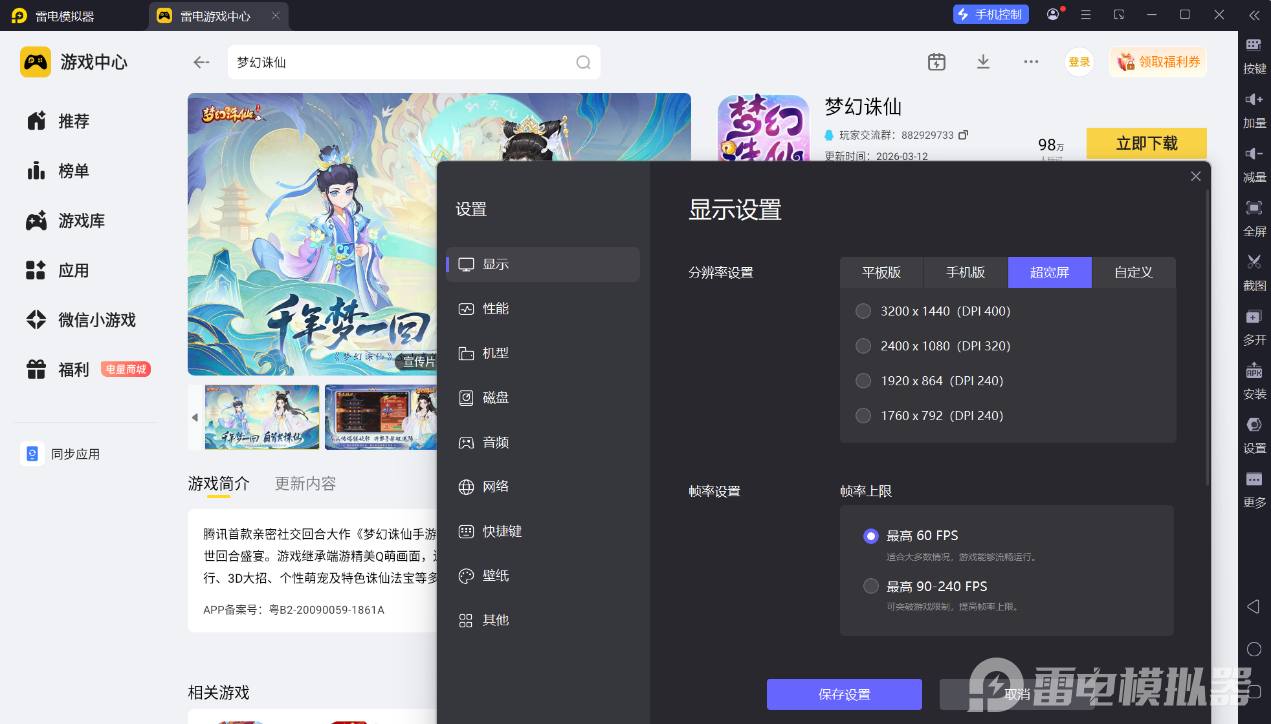1271x724 pixels.
Task: Open the three-dot more options menu
Action: tap(1031, 61)
